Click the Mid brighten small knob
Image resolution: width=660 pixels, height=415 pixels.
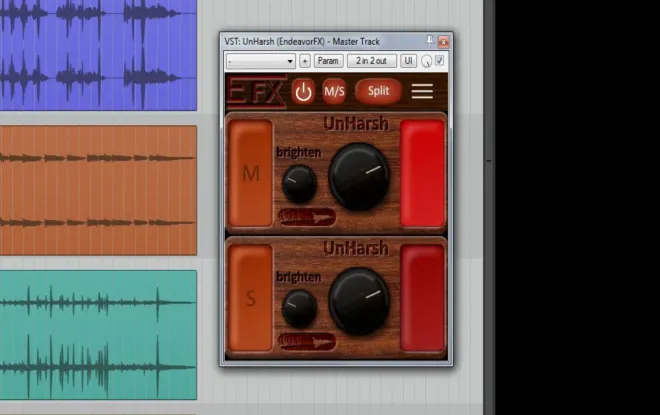tap(299, 184)
